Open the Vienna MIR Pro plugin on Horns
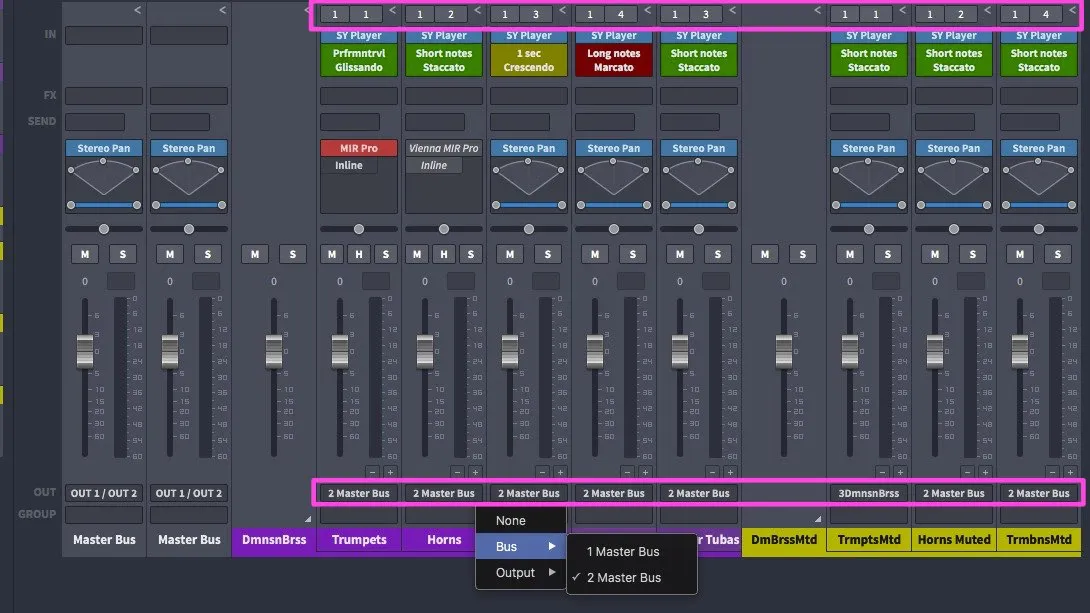This screenshot has width=1090, height=613. pyautogui.click(x=444, y=148)
